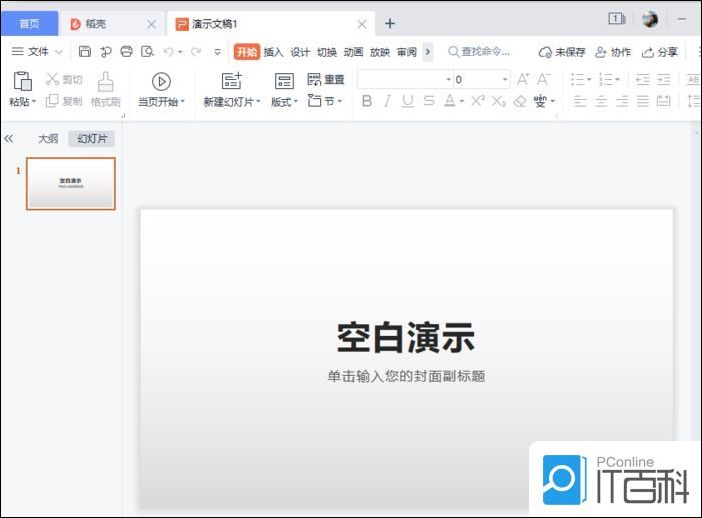Click the decrease indent icon

click(x=642, y=80)
